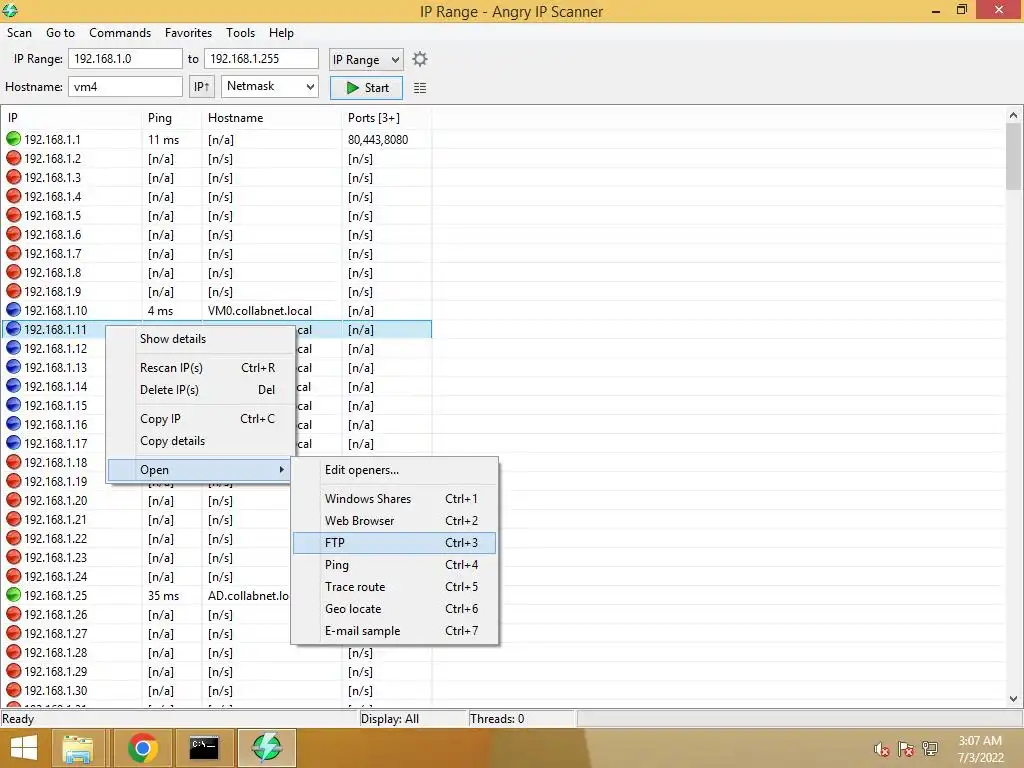The height and width of the screenshot is (768, 1024).
Task: Click the starting IP field 192.168.1.0
Action: pos(125,59)
